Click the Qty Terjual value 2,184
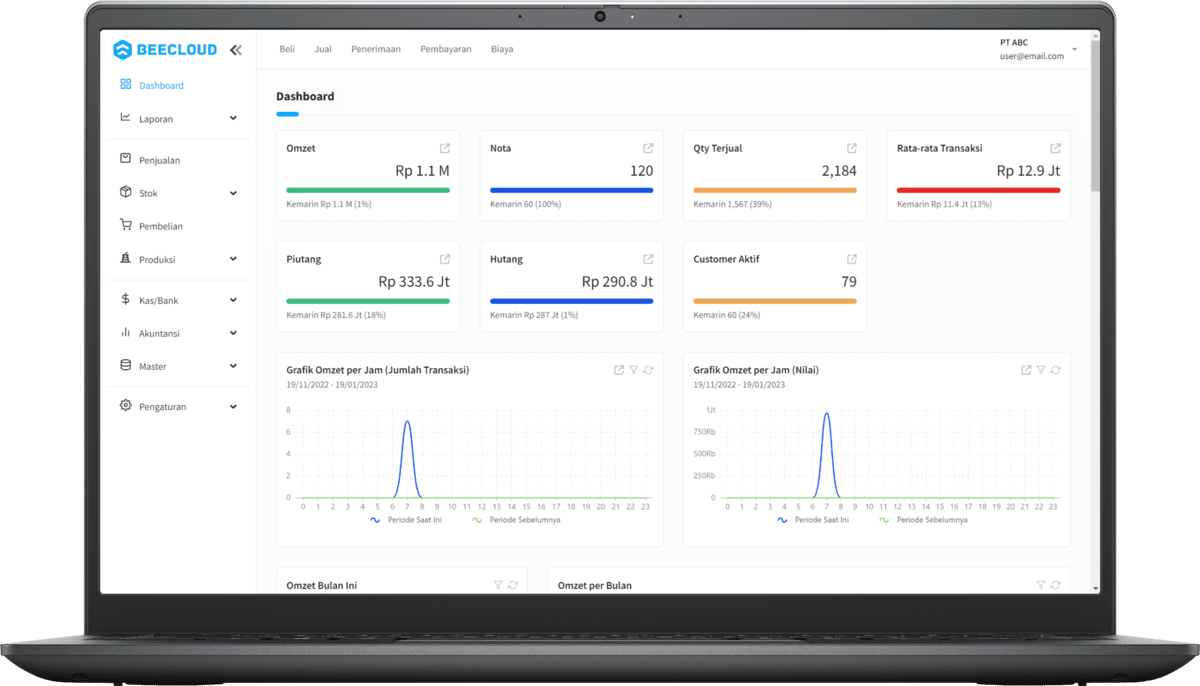Viewport: 1200px width, 686px height. pos(839,171)
